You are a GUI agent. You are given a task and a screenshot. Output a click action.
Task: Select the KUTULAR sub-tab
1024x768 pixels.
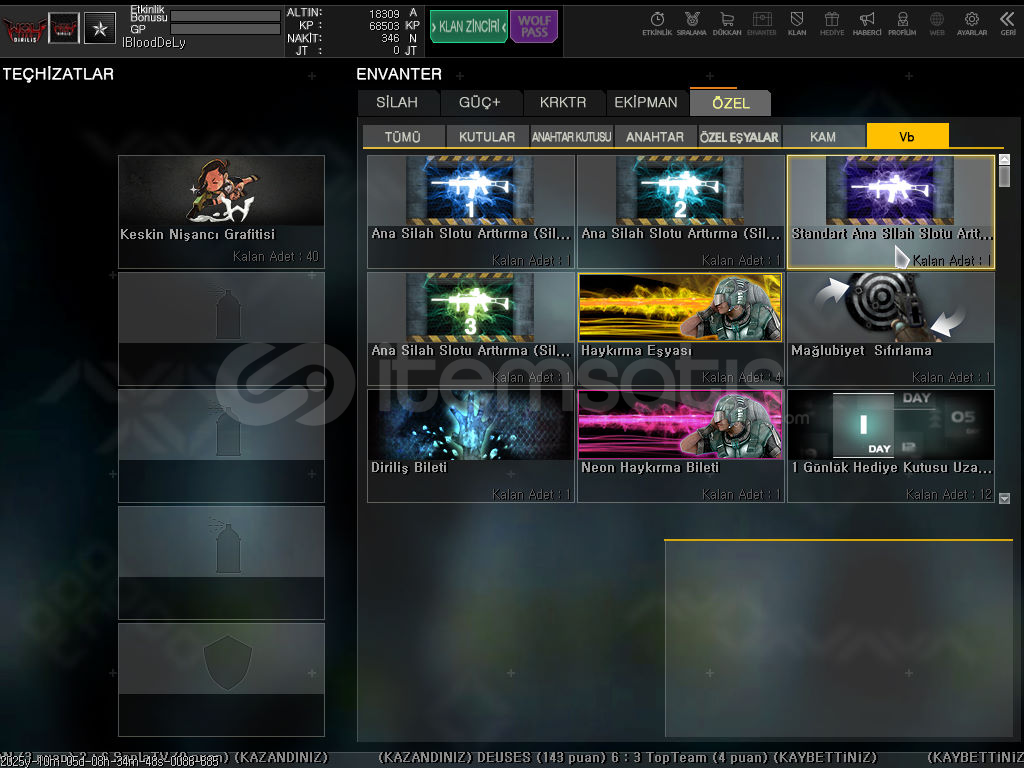pyautogui.click(x=487, y=137)
